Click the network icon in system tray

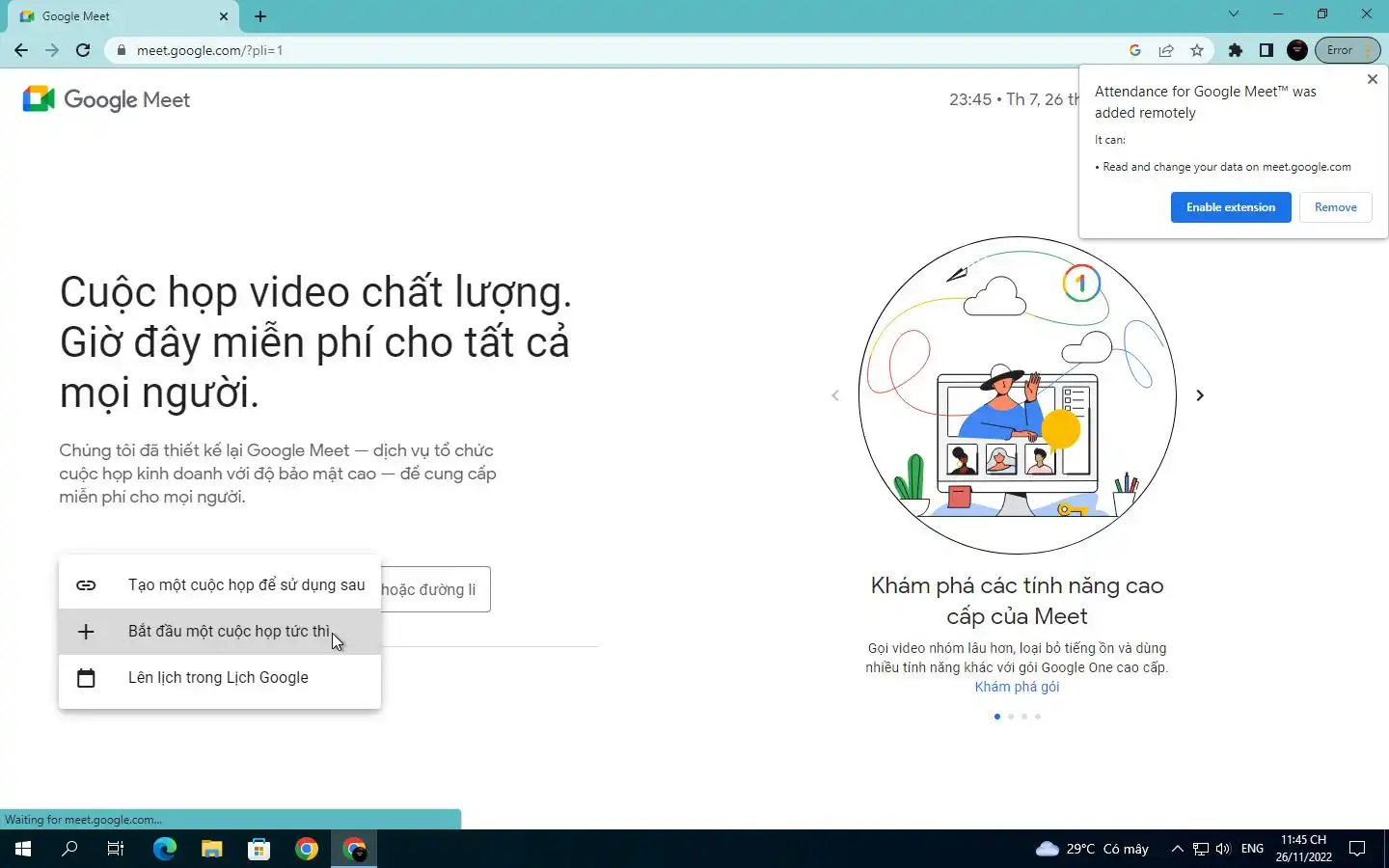[1200, 849]
